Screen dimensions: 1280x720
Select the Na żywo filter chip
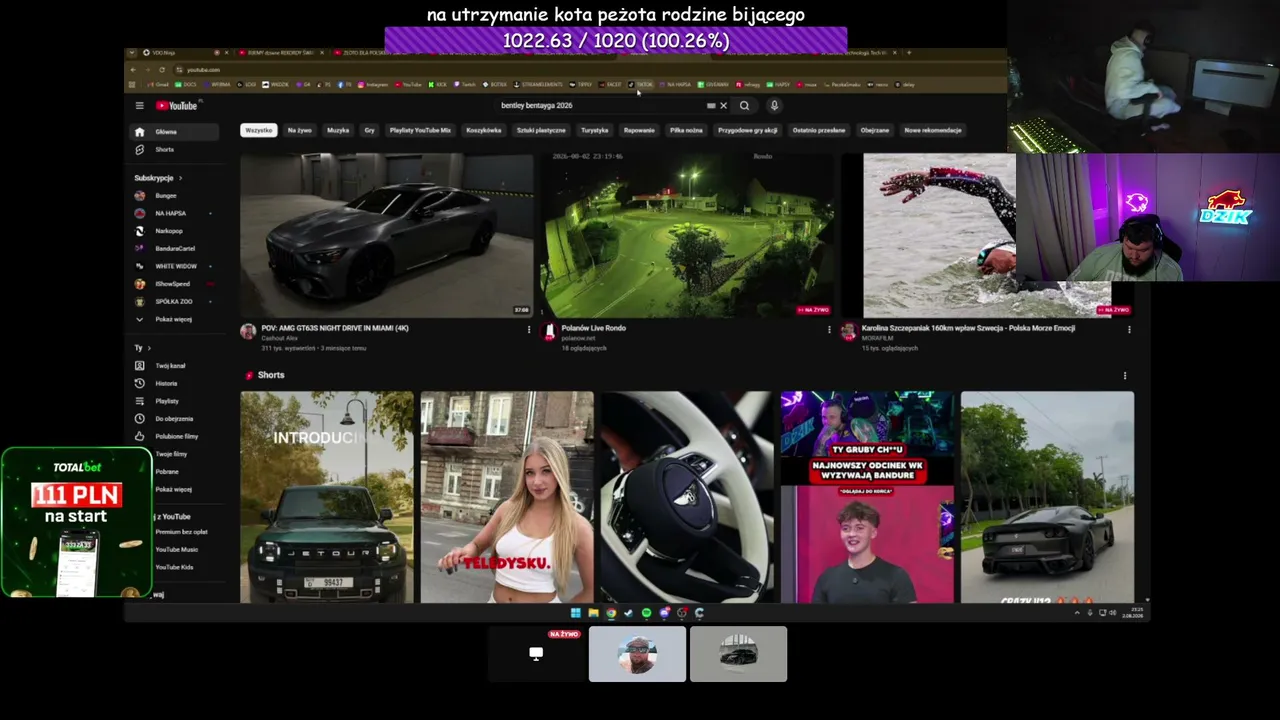click(x=299, y=130)
